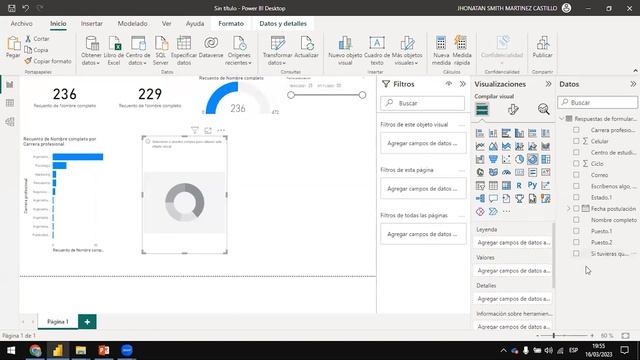Select the map (globe) visualization
The width and height of the screenshot is (640, 360).
coord(480,172)
